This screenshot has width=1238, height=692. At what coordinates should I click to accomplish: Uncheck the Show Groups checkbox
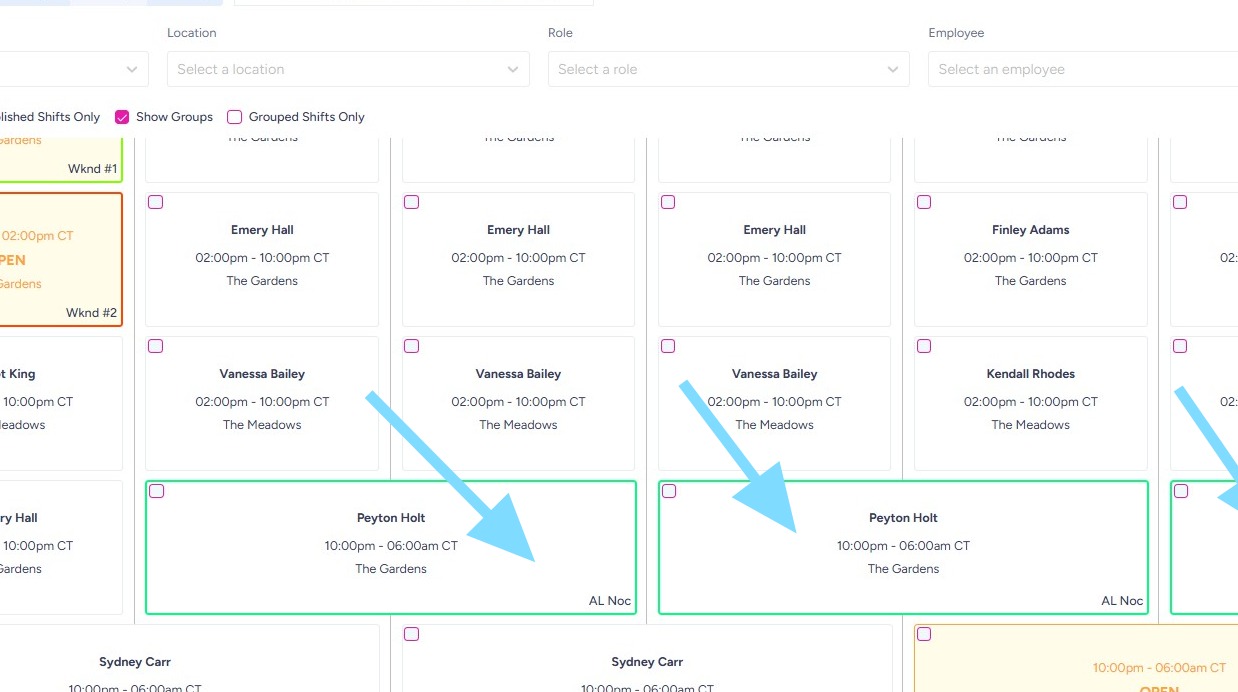[122, 117]
